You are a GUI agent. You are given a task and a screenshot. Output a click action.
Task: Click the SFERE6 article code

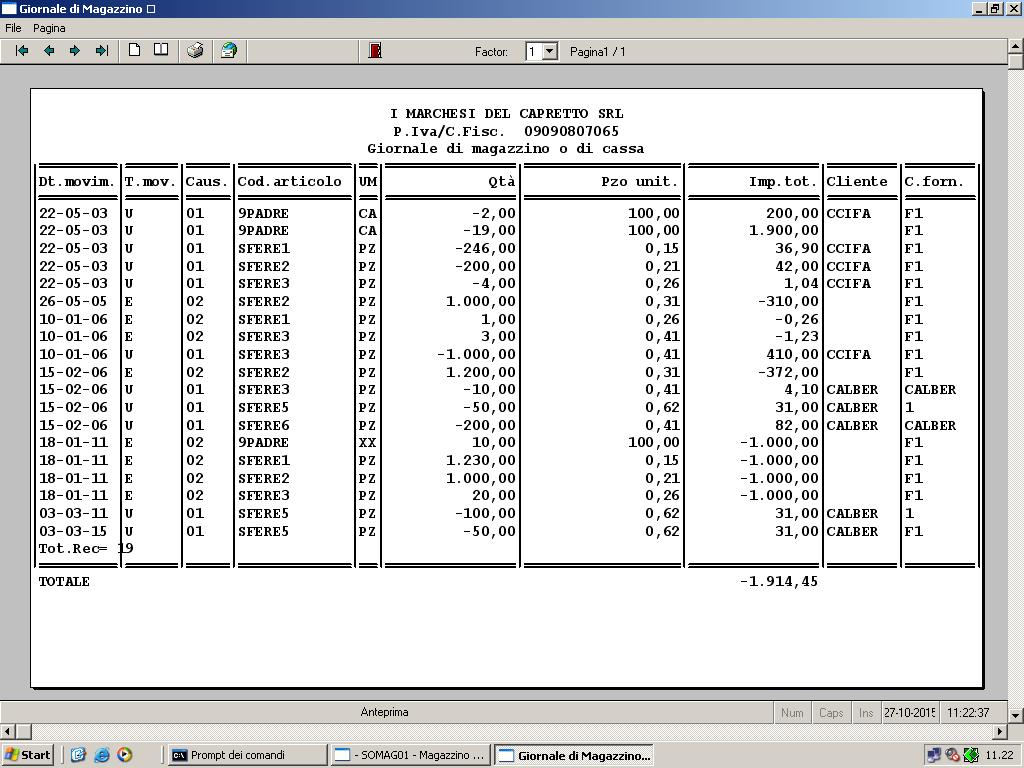coord(263,425)
